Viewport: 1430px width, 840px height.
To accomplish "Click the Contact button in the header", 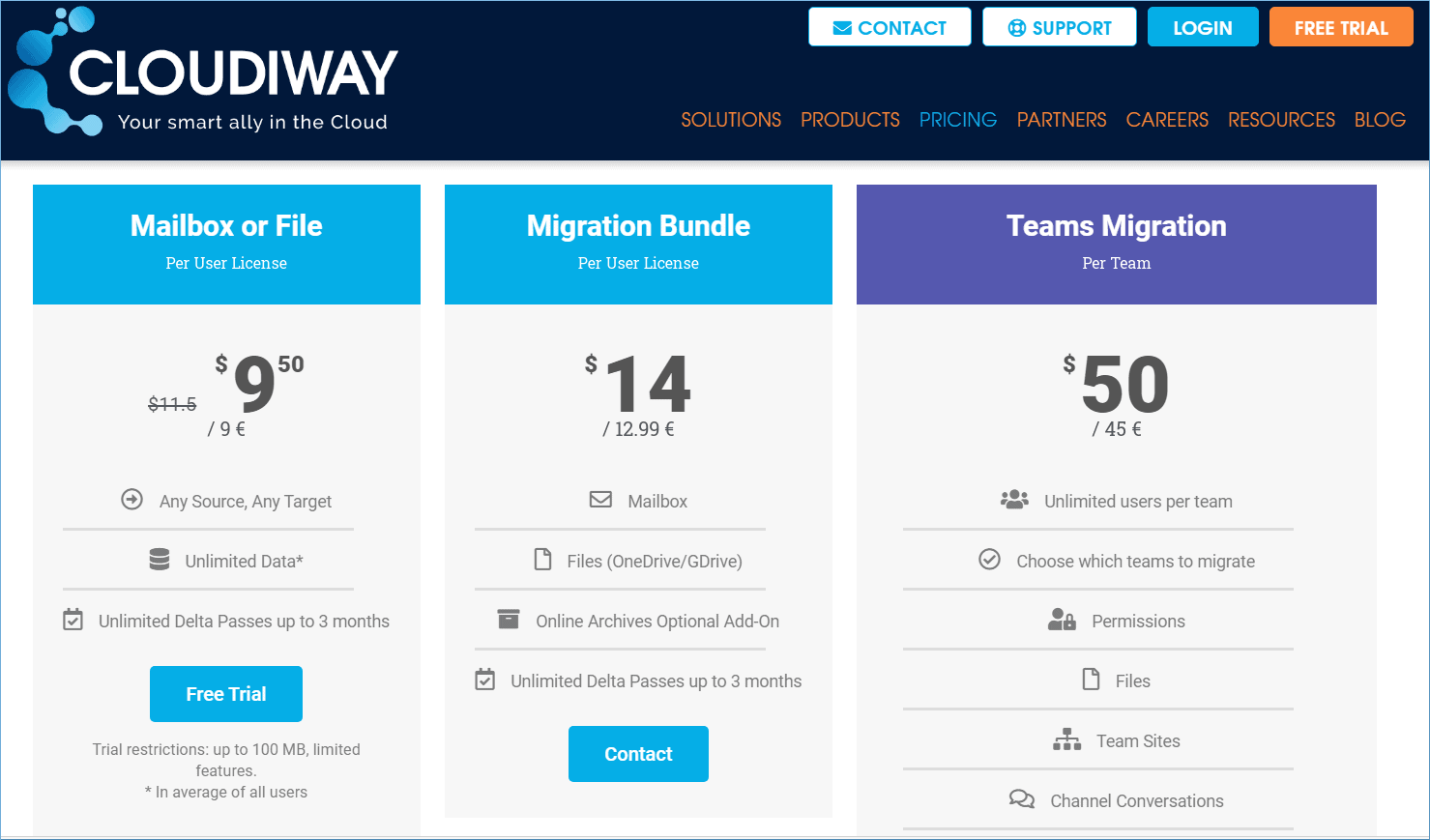I will point(890,27).
